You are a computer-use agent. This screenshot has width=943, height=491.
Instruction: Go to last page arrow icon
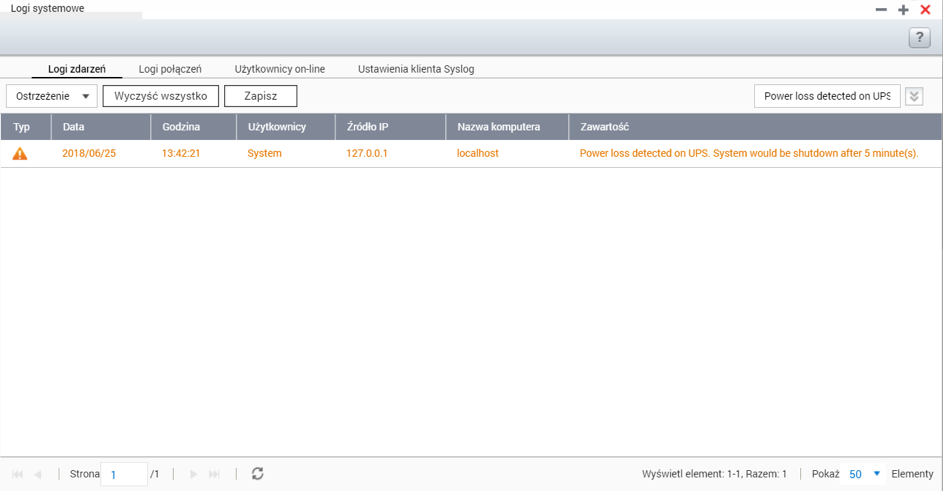click(x=214, y=474)
